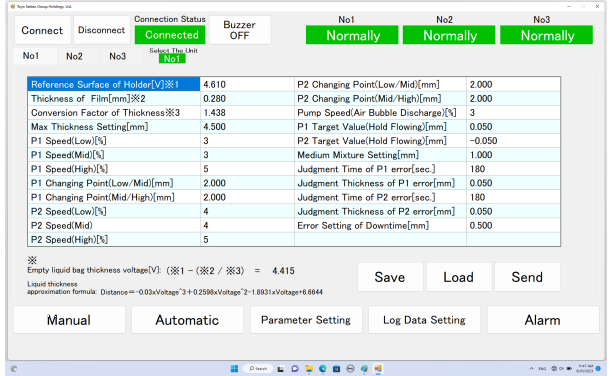Show hidden system tray icons
Image resolution: width=612 pixels, height=376 pixels.
coord(531,369)
